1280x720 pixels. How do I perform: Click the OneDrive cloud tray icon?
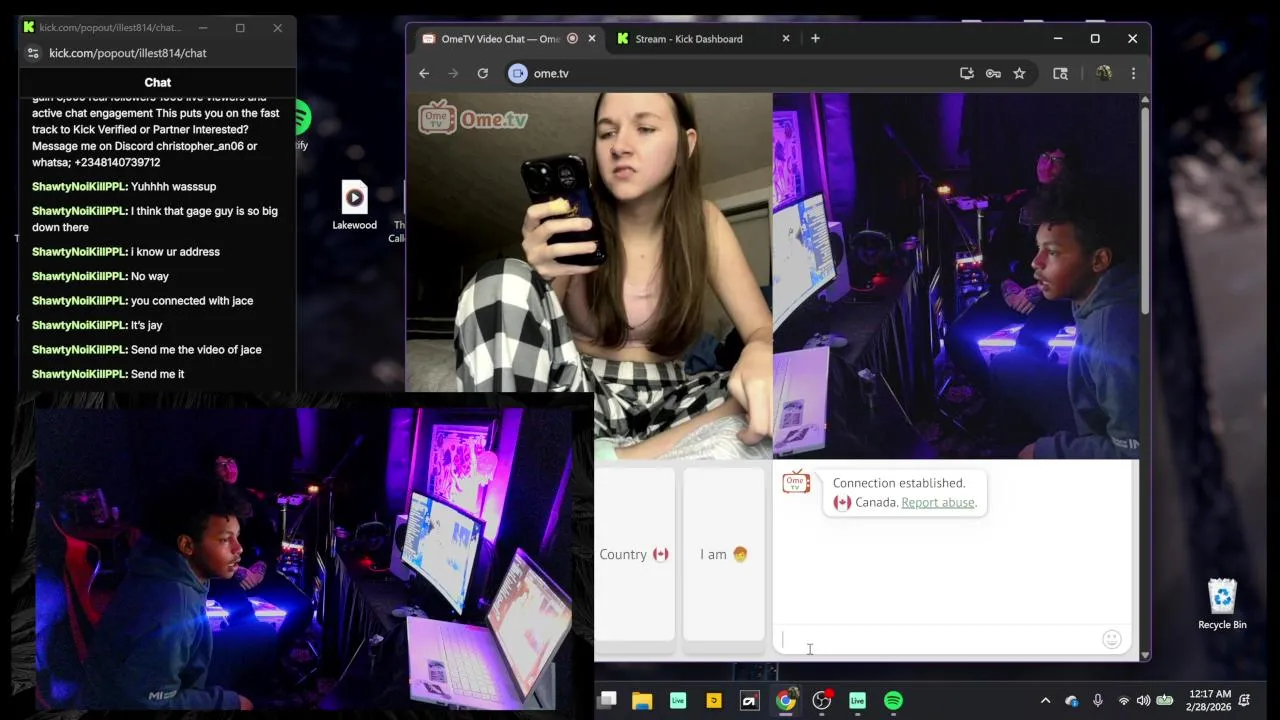pos(1072,701)
